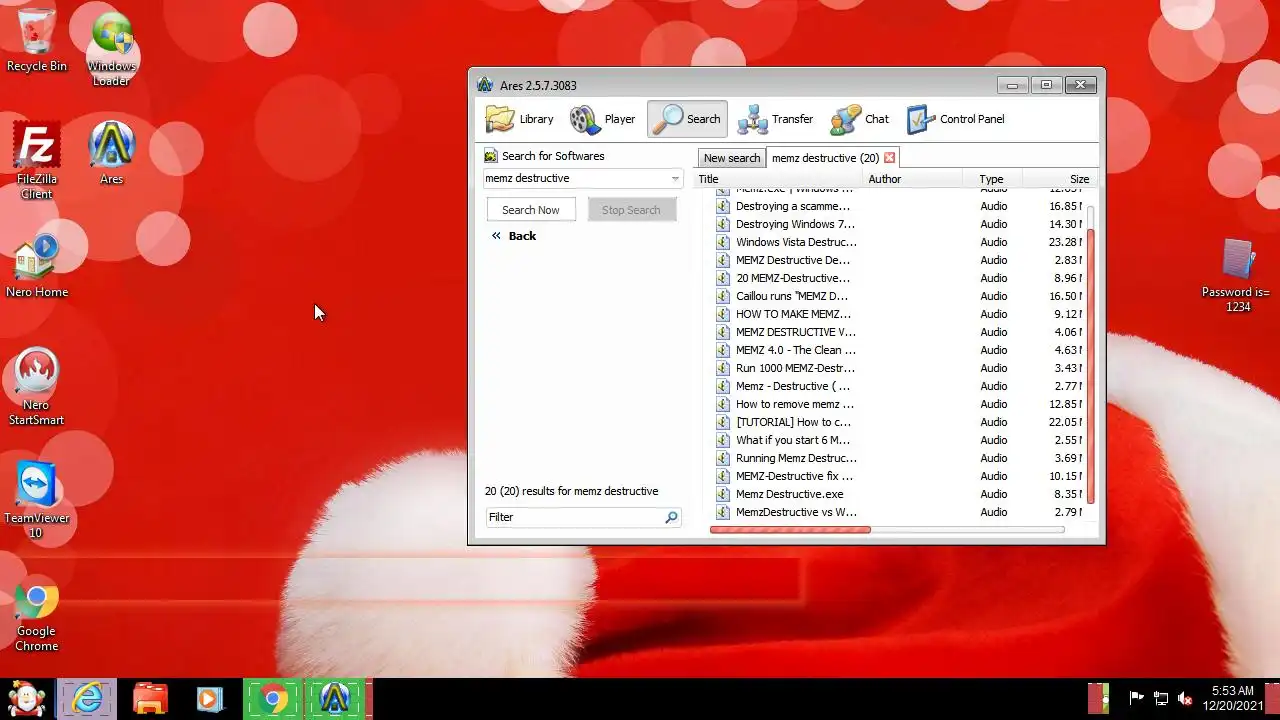Select the 'Destroying a scamme...' result
Image resolution: width=1280 pixels, height=720 pixels.
point(793,206)
